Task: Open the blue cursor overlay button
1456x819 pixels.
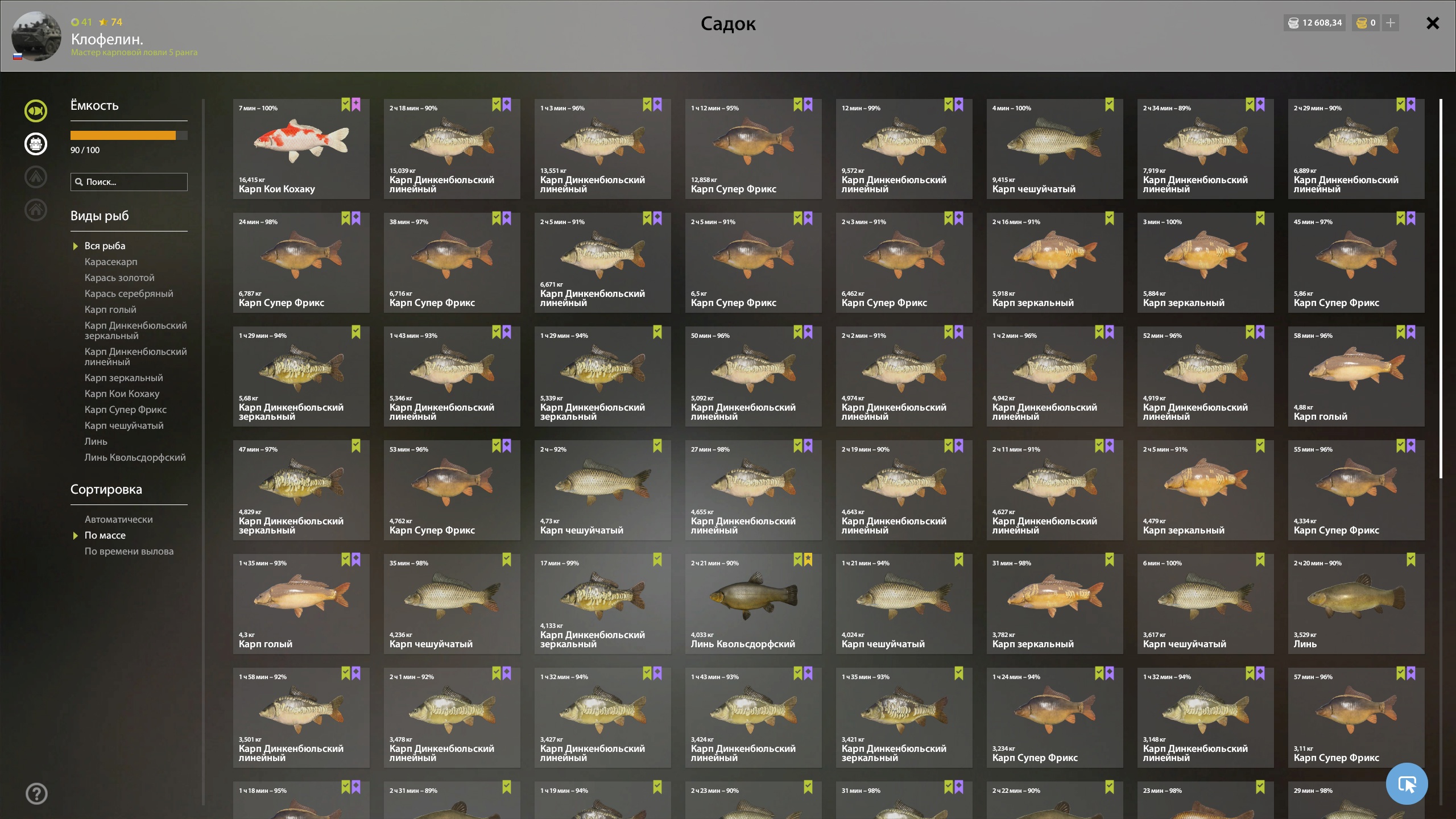Action: coord(1407,784)
